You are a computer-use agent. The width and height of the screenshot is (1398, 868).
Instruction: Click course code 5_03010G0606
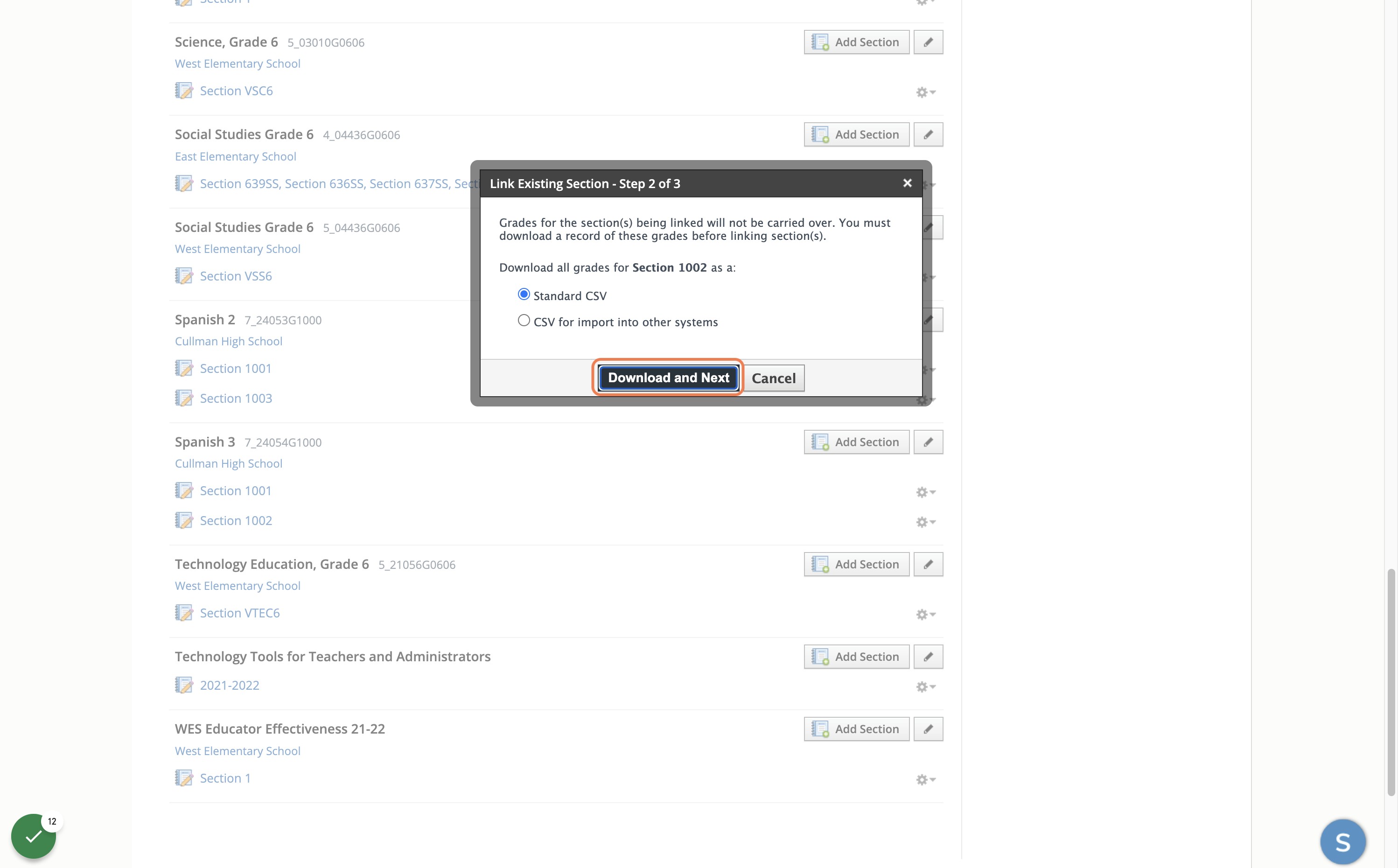point(325,42)
